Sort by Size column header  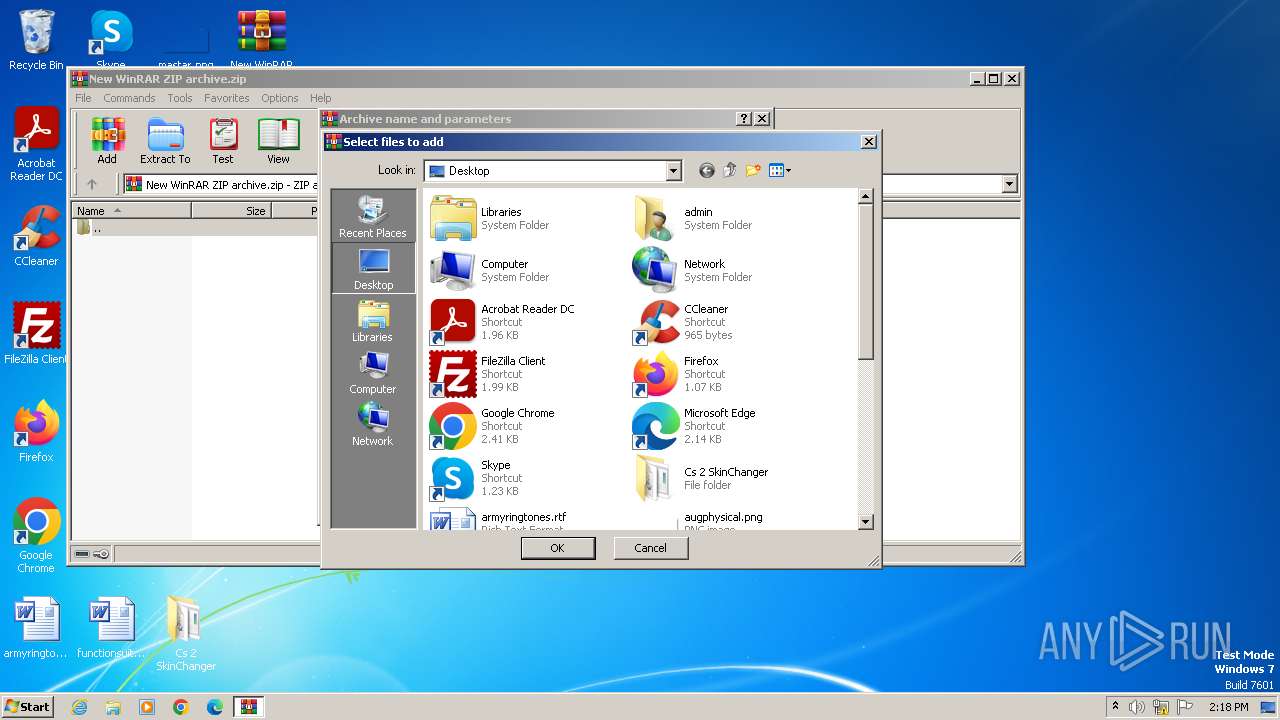click(231, 211)
